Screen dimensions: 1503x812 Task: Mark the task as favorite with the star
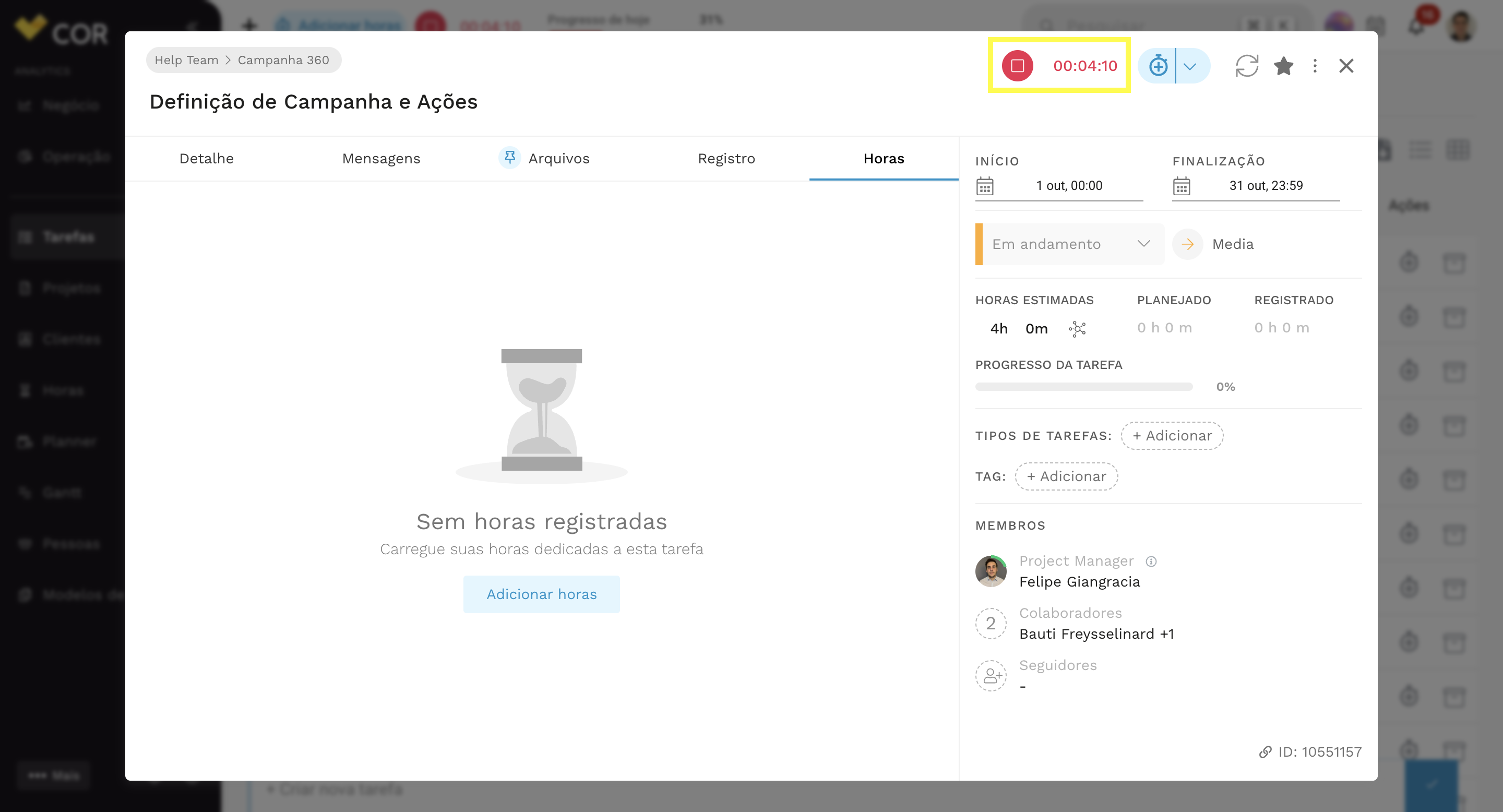[x=1283, y=66]
